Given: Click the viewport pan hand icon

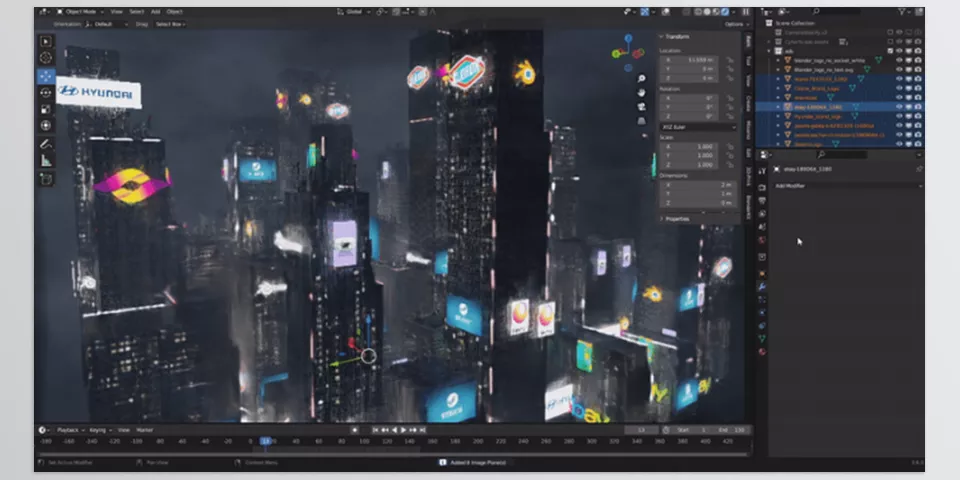Looking at the screenshot, I should click(641, 92).
